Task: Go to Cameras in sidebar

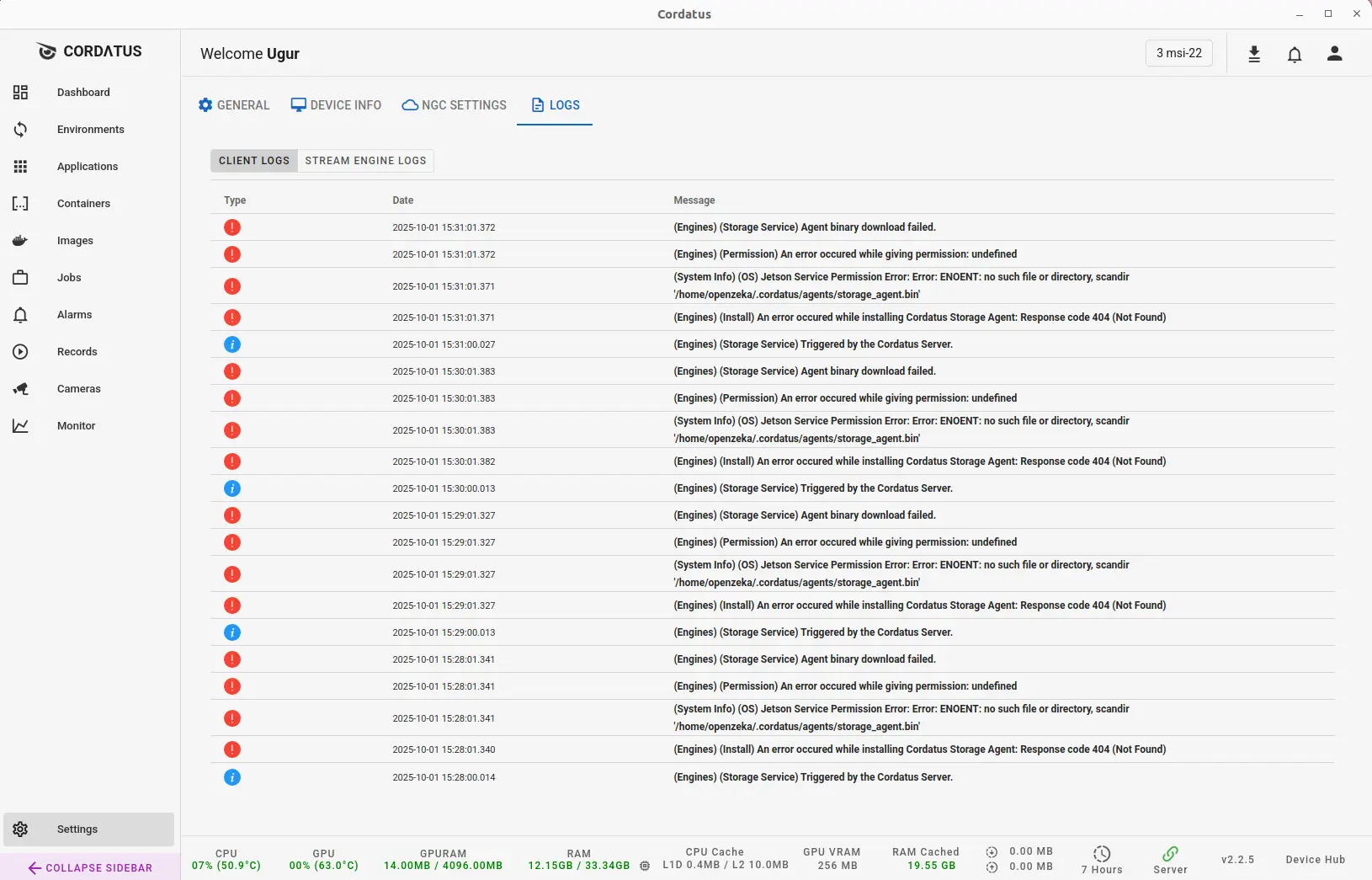Action: tap(78, 389)
